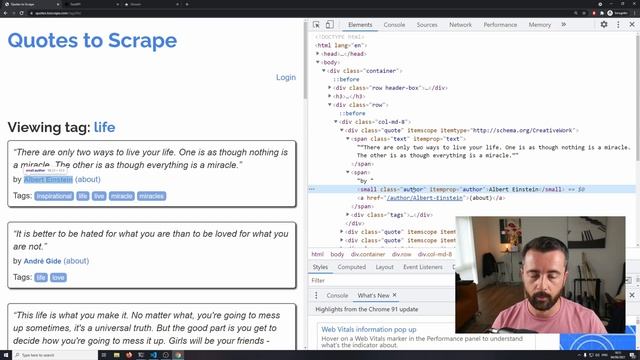Close the DevTools panel

coord(632,24)
